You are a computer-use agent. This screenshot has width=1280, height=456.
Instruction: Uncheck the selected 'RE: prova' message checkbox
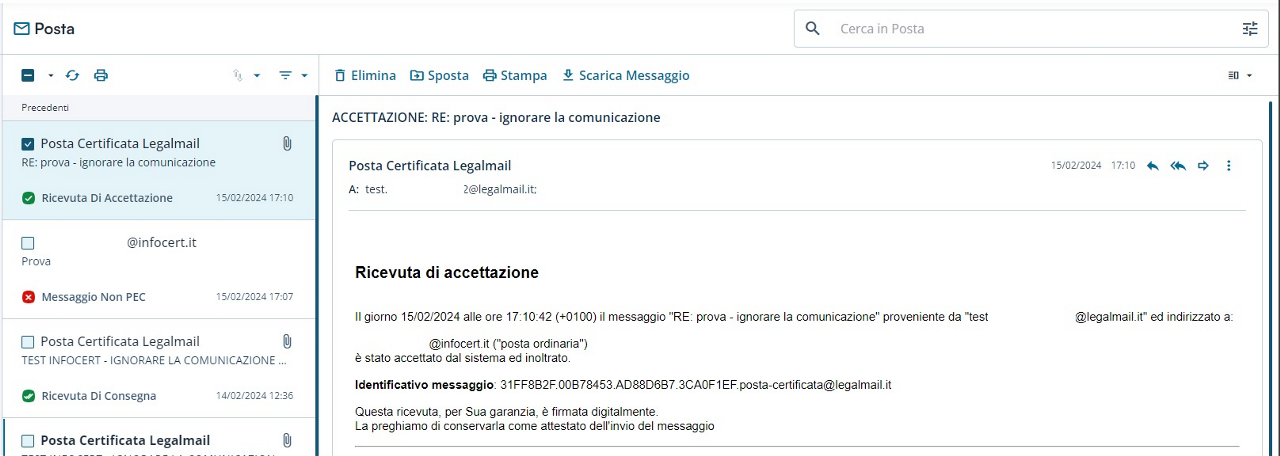click(x=28, y=144)
